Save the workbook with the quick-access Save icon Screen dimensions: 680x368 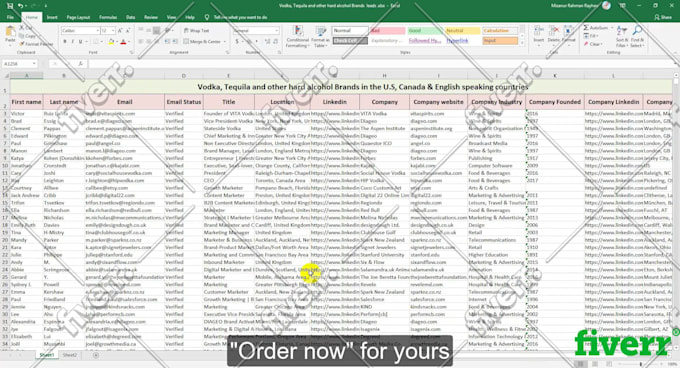10,6
